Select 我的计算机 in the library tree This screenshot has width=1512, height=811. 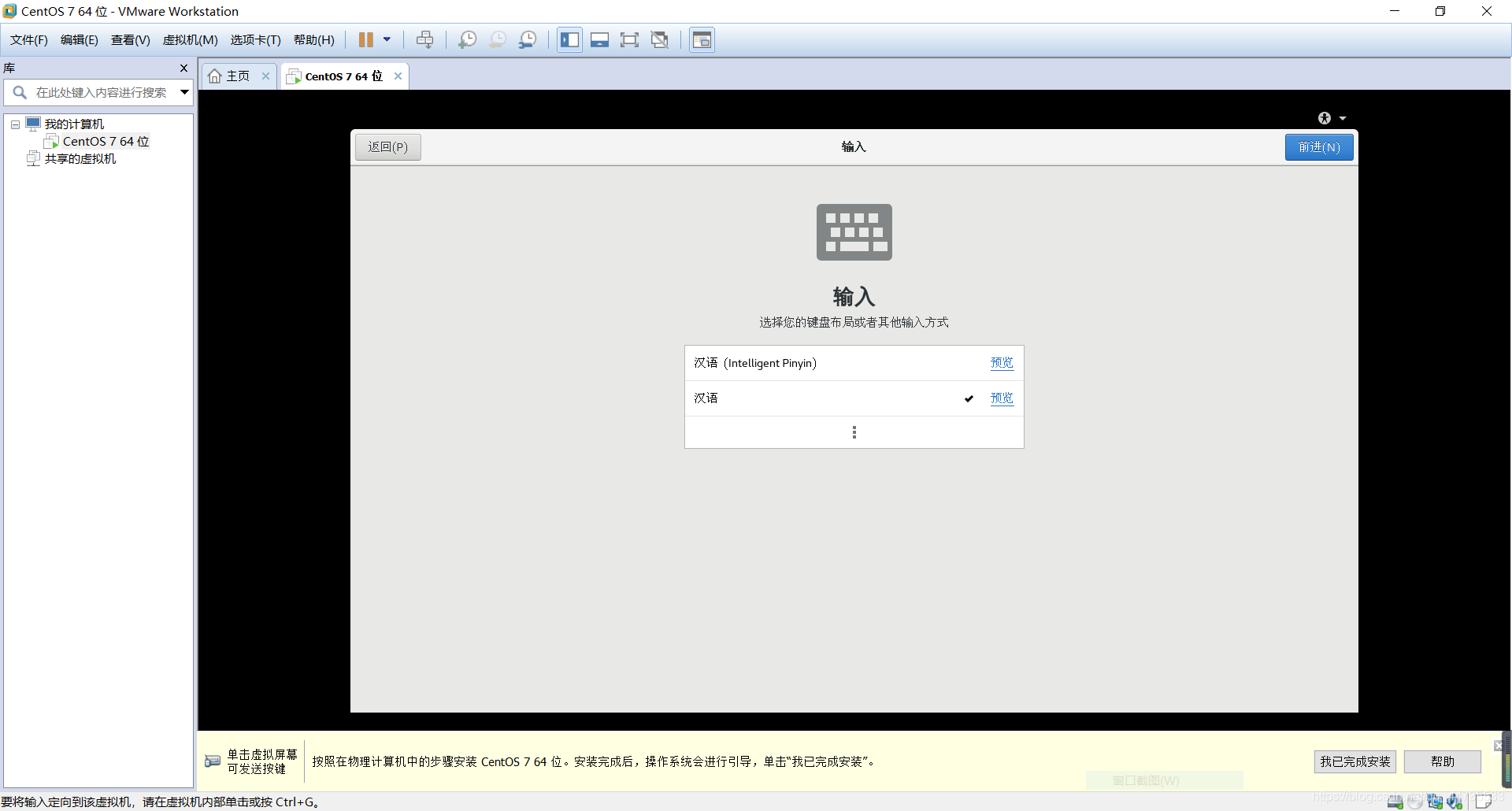(x=74, y=124)
